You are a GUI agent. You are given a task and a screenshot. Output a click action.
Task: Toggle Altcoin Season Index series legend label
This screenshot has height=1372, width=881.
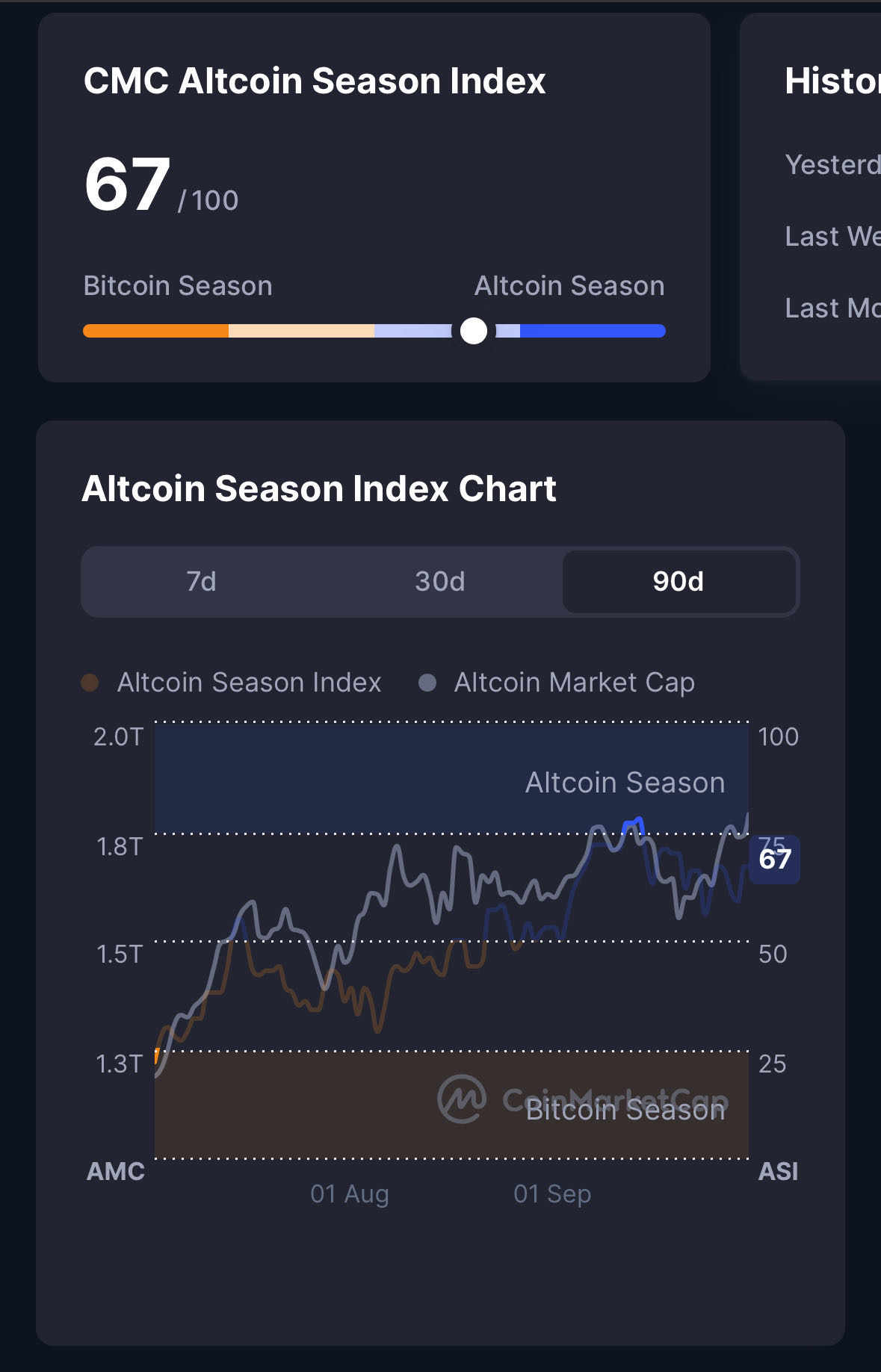(x=249, y=683)
